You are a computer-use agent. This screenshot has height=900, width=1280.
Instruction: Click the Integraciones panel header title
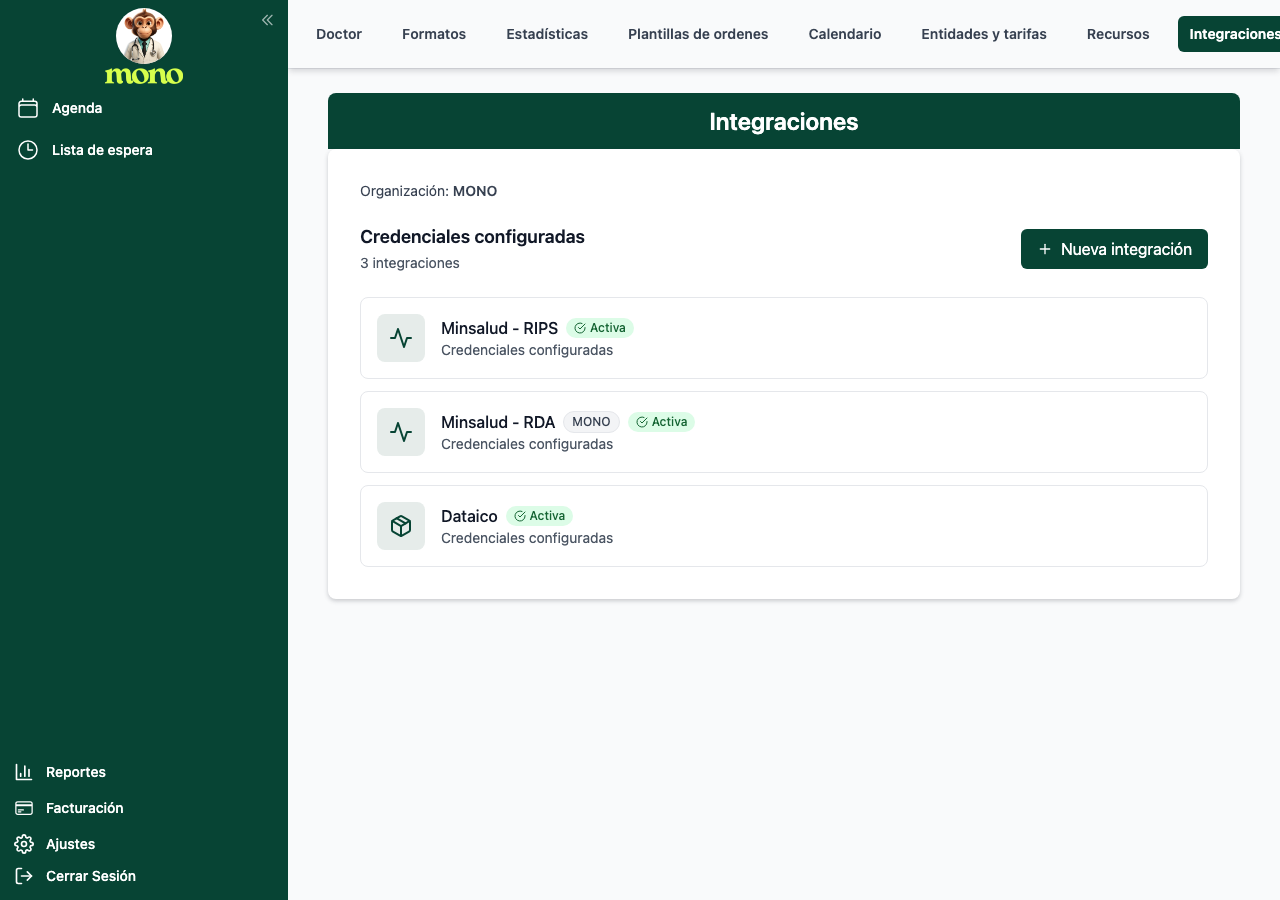tap(784, 121)
